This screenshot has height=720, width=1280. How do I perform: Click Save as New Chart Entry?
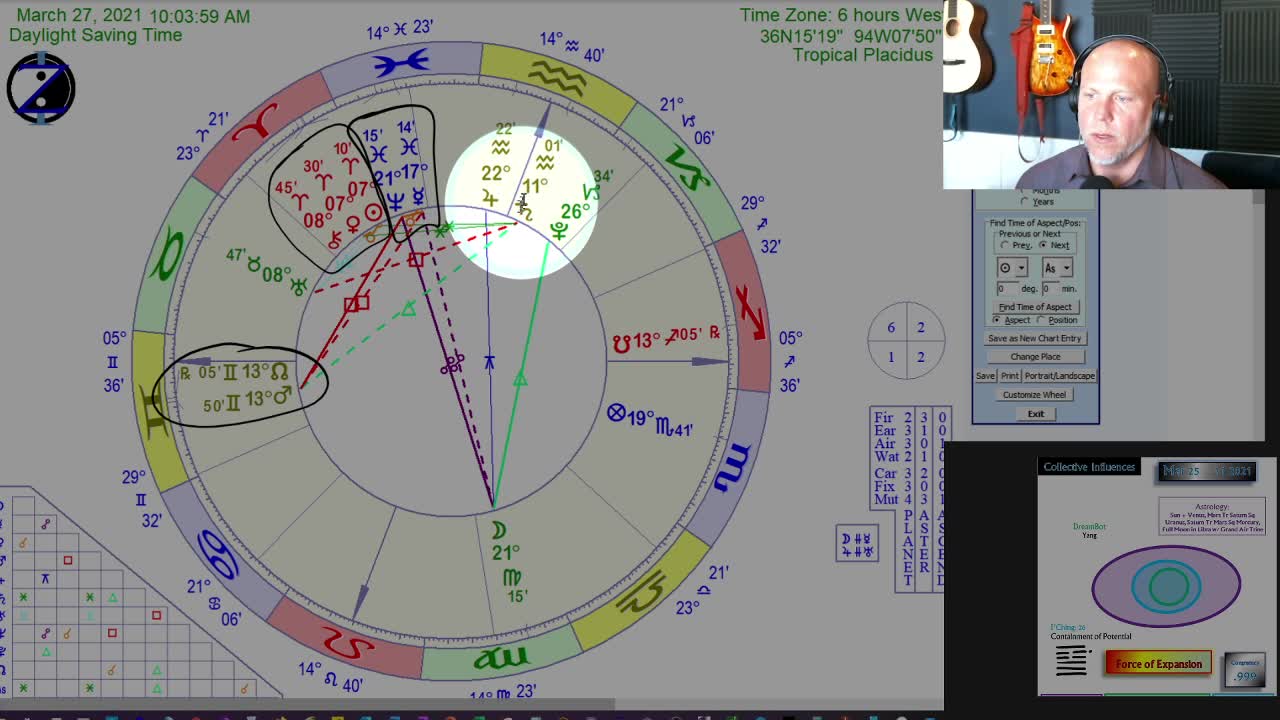1035,338
